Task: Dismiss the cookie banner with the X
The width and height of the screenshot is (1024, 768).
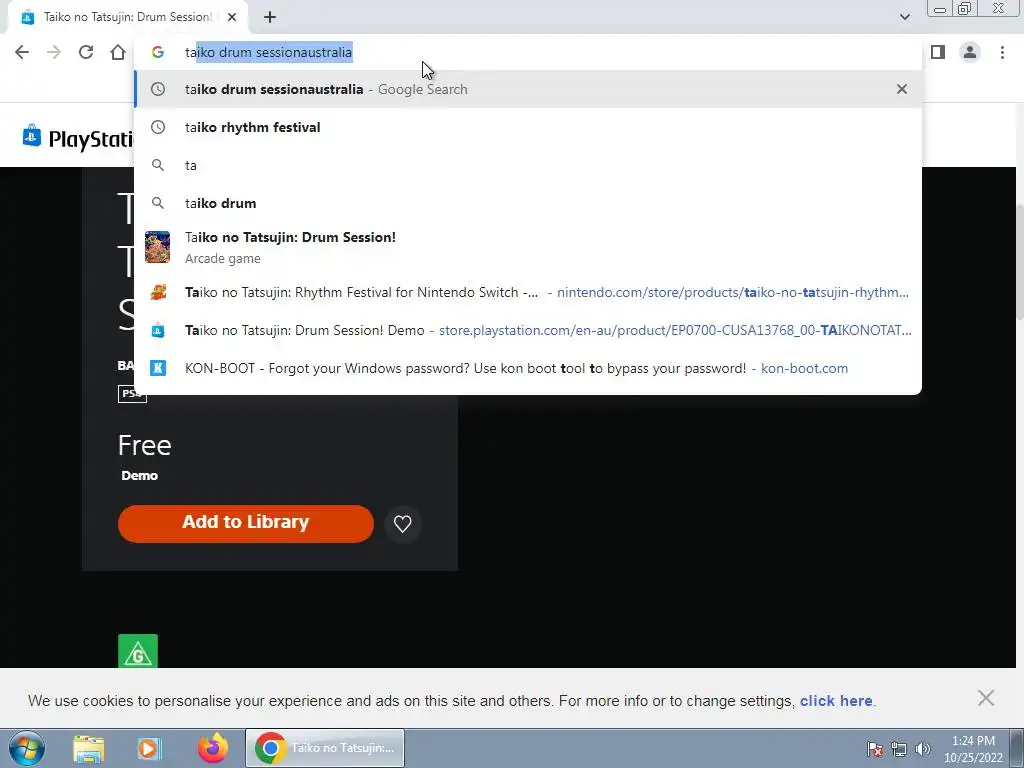Action: (x=985, y=698)
